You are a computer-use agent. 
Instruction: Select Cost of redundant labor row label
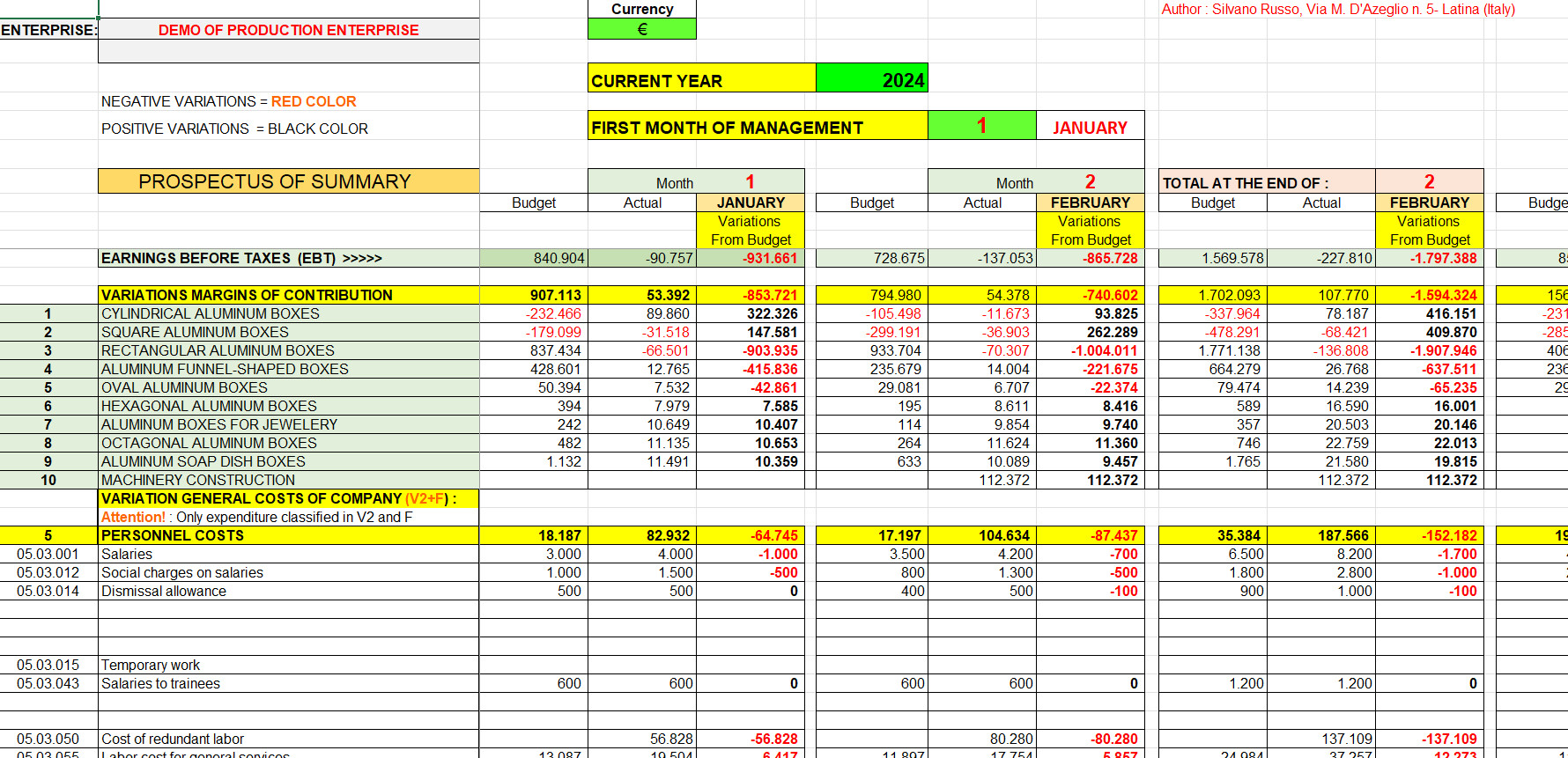[288, 739]
